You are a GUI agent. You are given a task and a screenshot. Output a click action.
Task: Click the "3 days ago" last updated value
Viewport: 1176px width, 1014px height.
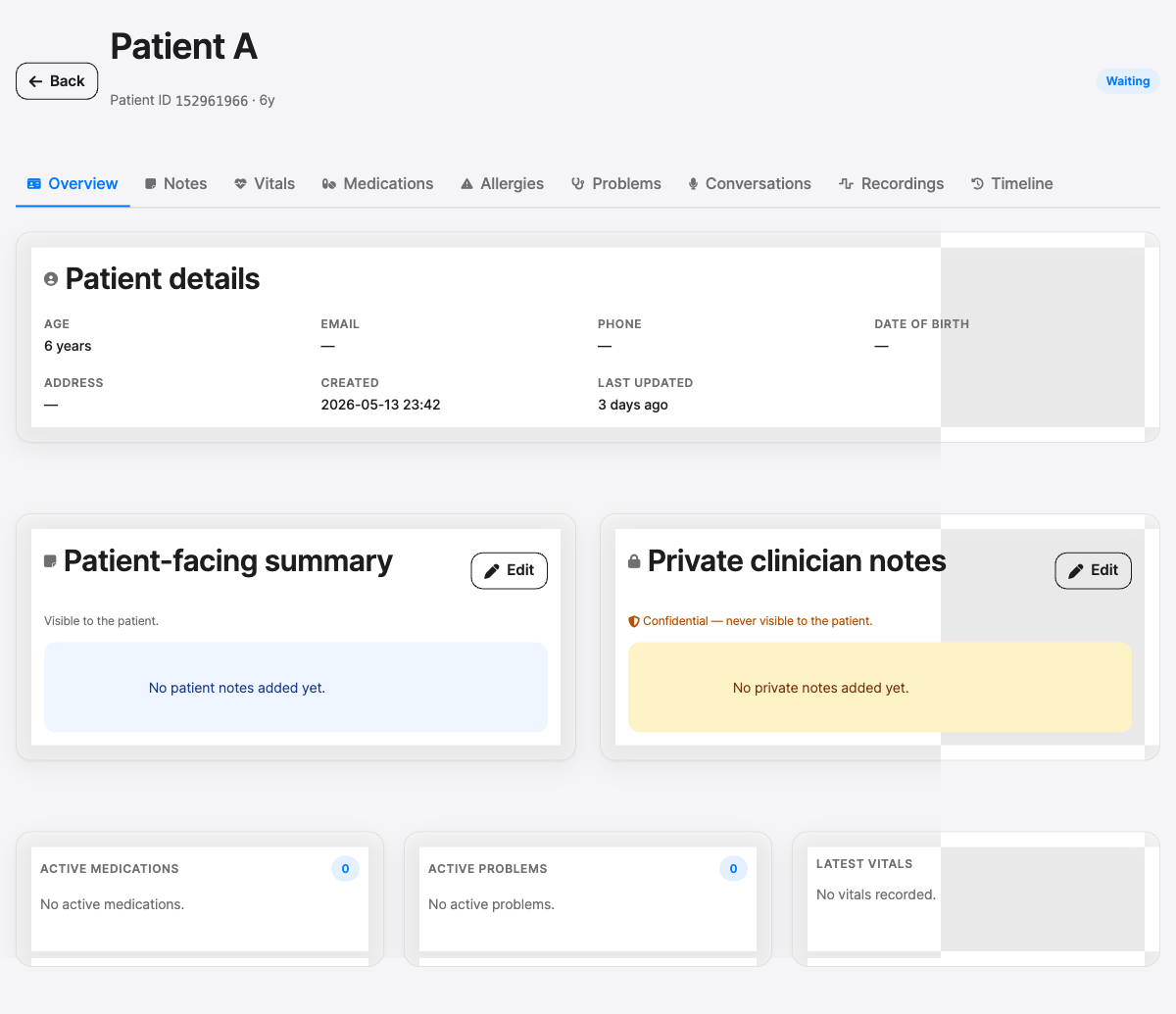[x=633, y=405]
